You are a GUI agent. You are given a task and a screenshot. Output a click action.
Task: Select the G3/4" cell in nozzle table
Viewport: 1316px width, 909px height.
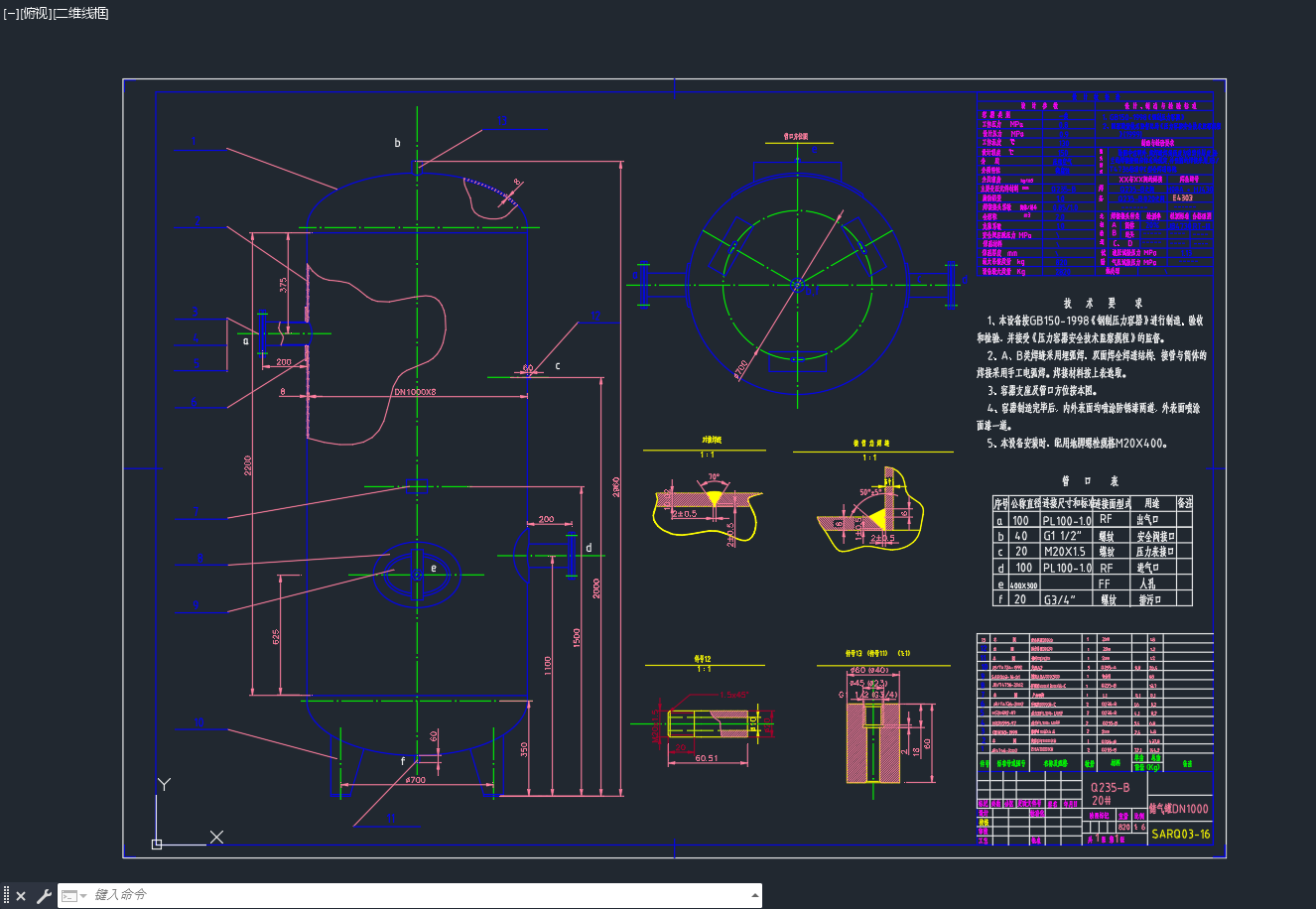[1060, 599]
